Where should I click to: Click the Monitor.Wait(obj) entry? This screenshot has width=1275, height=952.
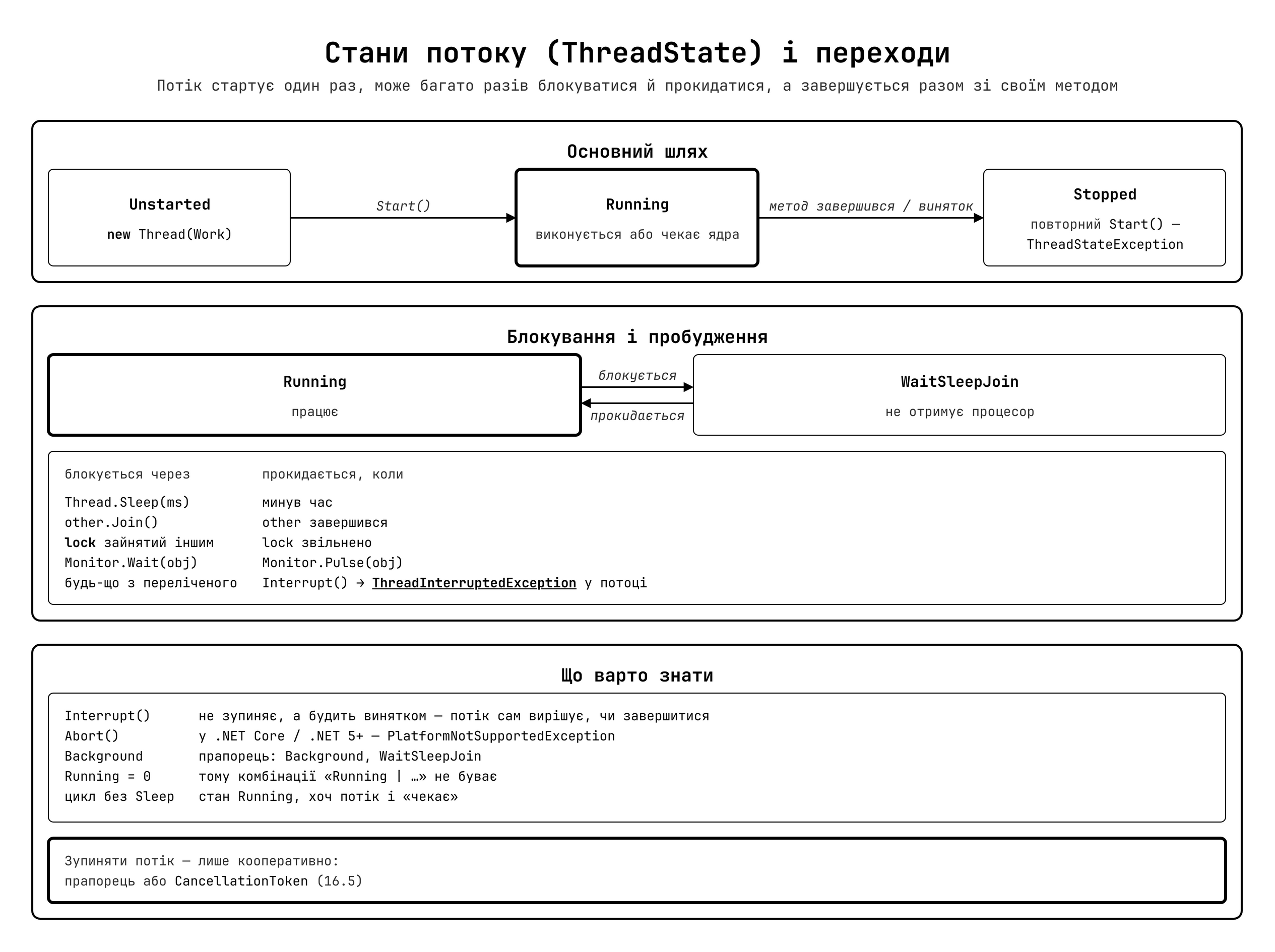pos(131,563)
